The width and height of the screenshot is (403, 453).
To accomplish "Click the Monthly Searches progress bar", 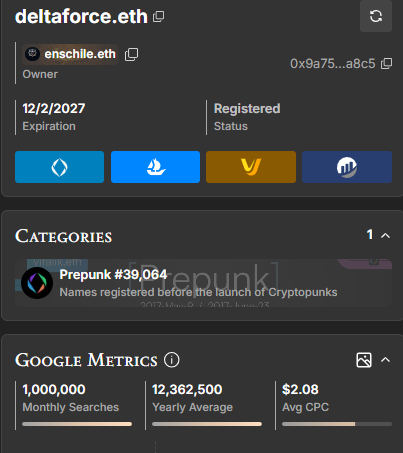I will (77, 424).
